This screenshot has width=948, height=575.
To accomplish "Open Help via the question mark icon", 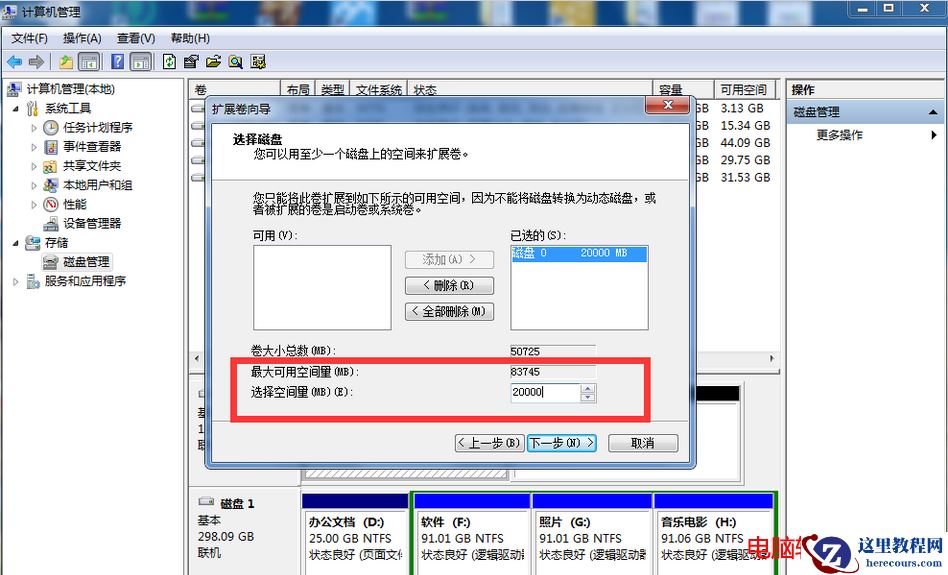I will [x=118, y=62].
